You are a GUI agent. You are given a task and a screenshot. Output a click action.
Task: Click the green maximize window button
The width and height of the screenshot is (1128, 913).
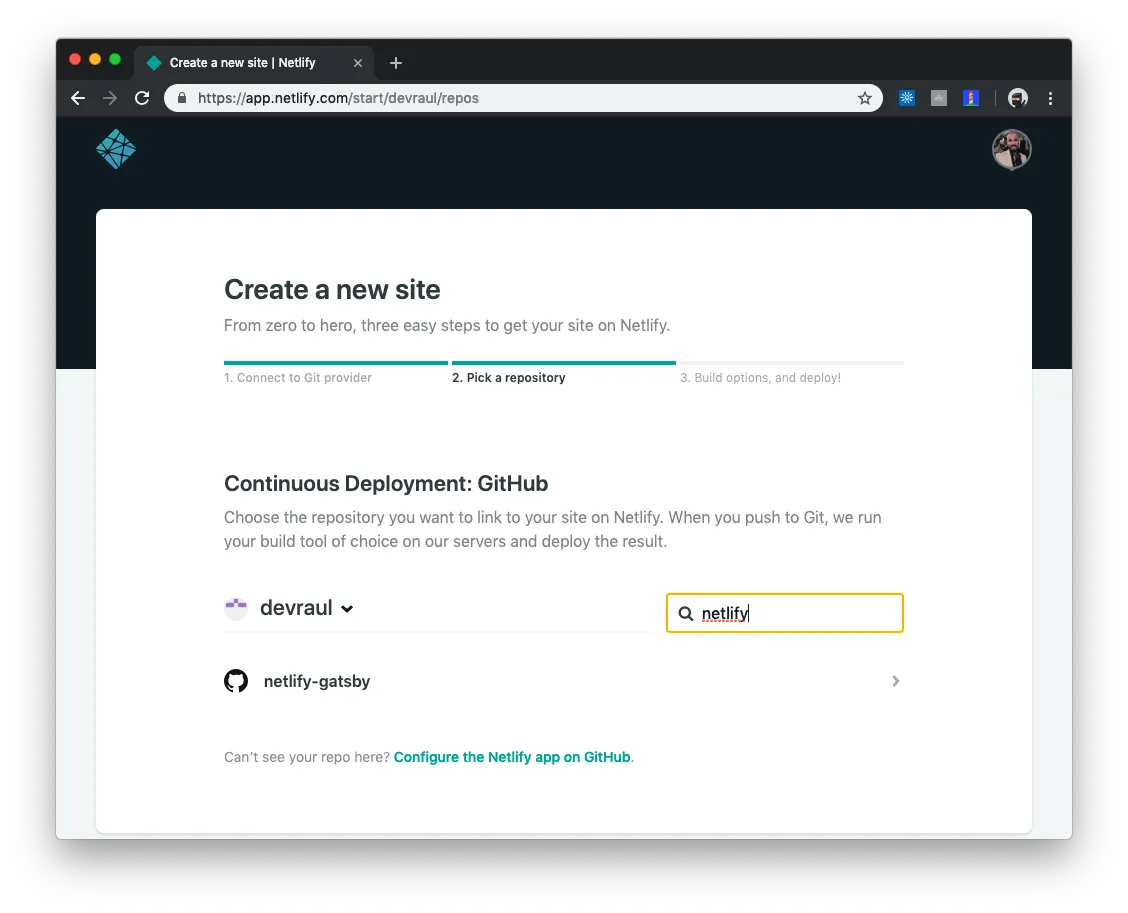tap(115, 59)
